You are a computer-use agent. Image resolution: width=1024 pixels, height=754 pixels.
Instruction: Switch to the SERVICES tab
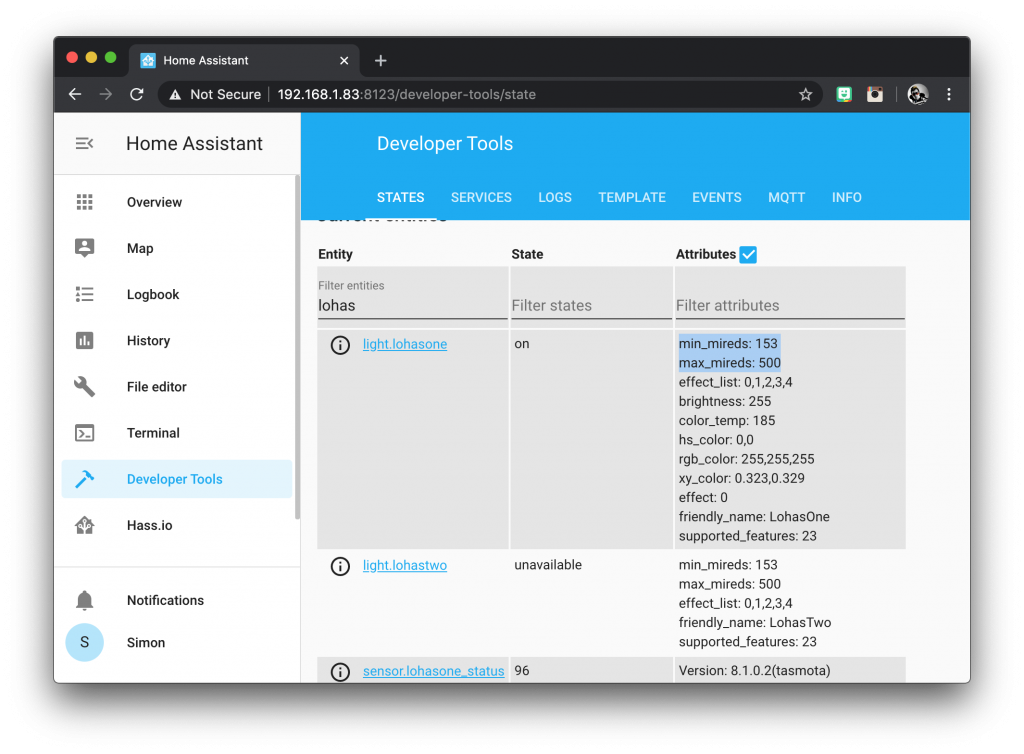481,197
